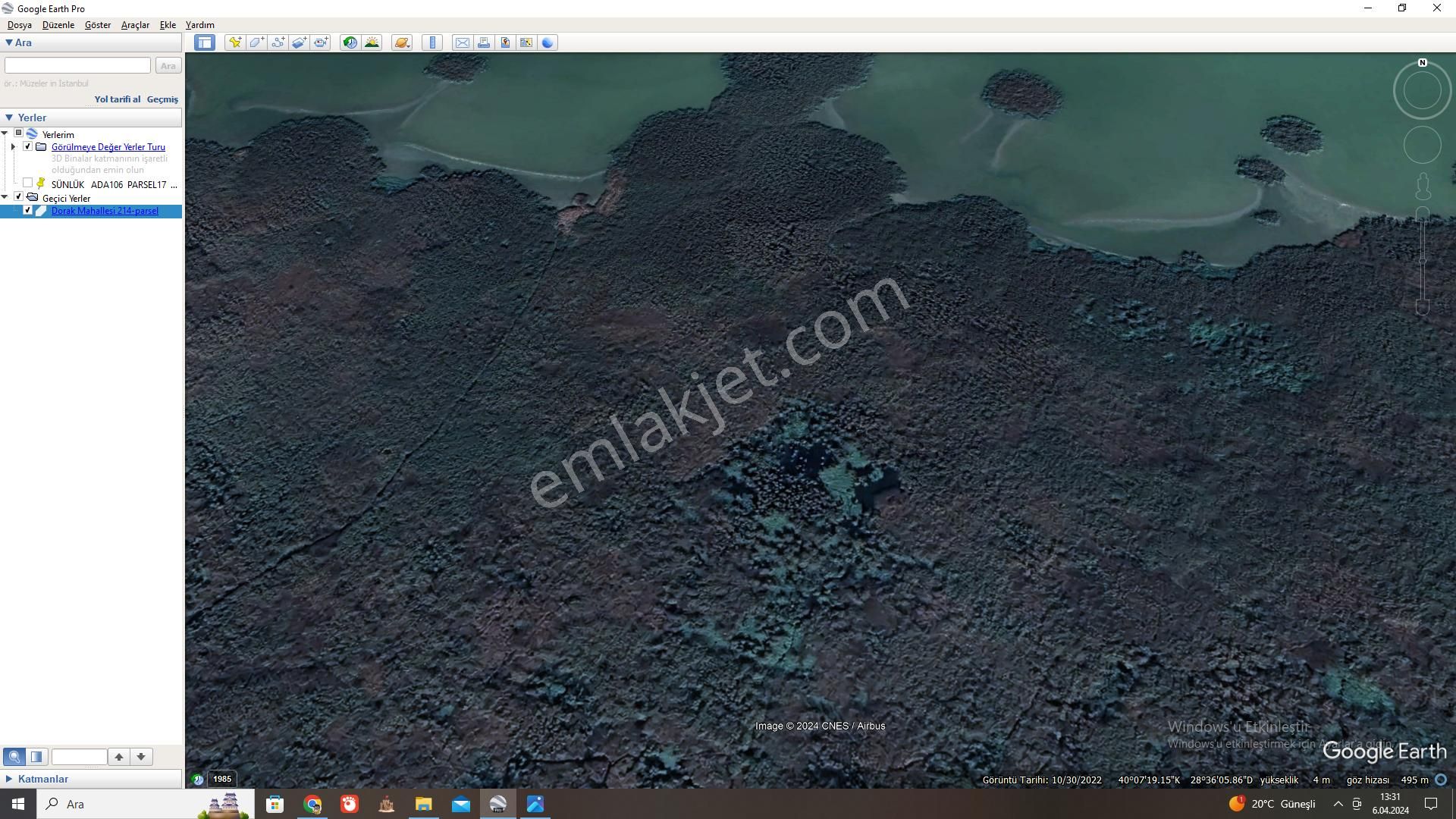Click the zoom slider handle

(1423, 260)
